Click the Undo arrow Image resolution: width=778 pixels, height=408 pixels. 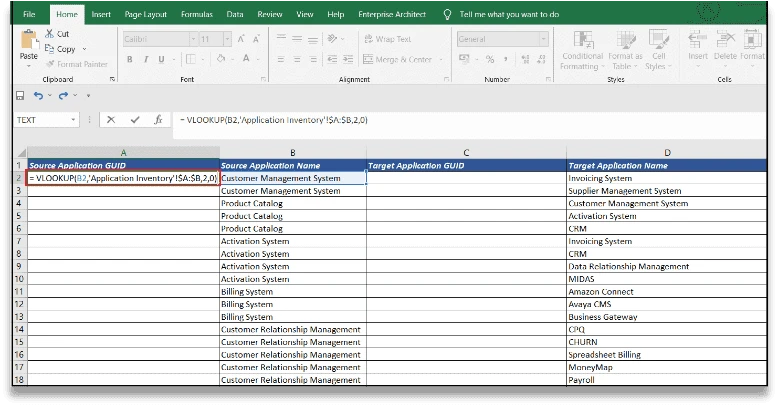(x=38, y=95)
